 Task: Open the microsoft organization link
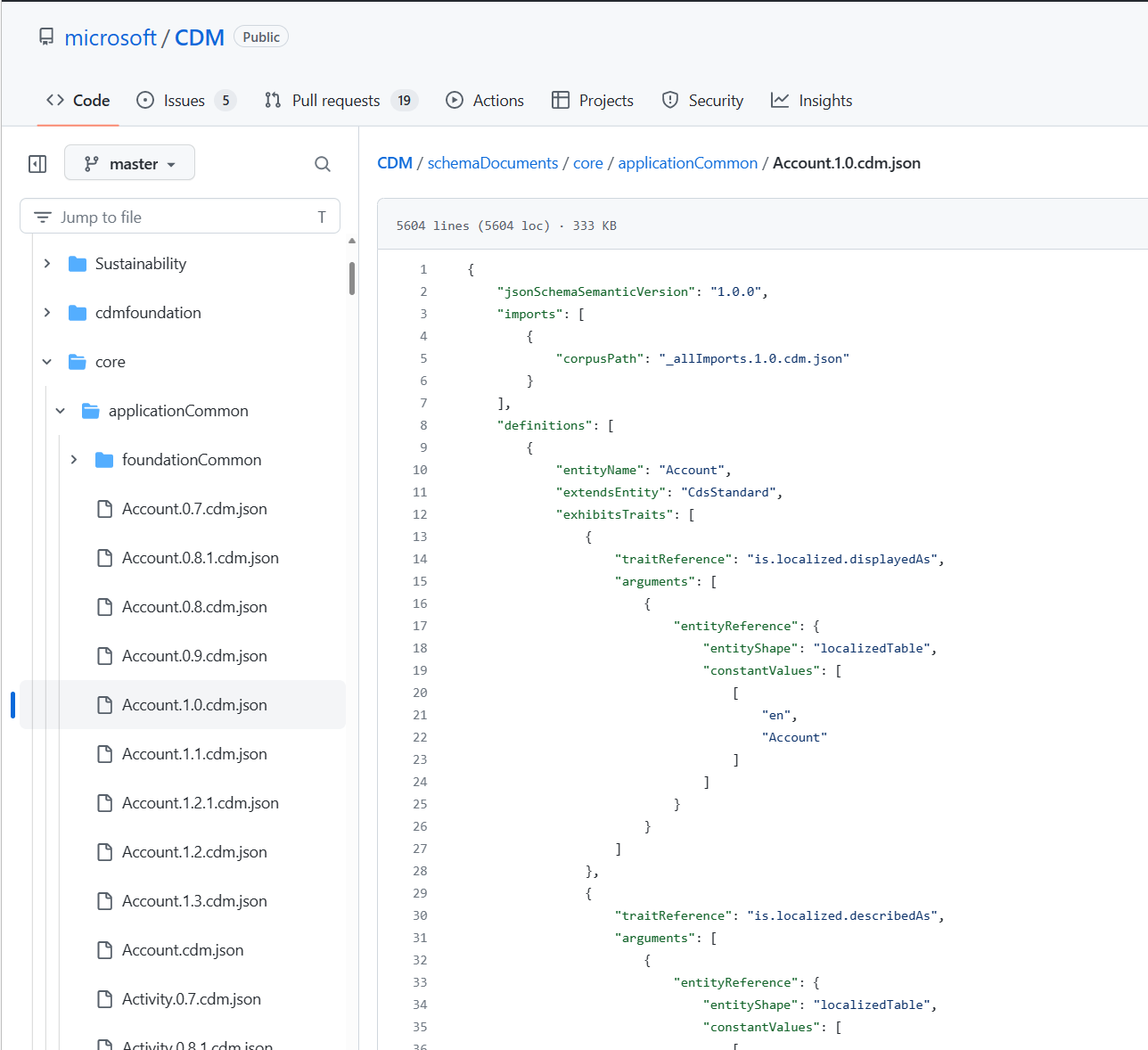pos(111,37)
